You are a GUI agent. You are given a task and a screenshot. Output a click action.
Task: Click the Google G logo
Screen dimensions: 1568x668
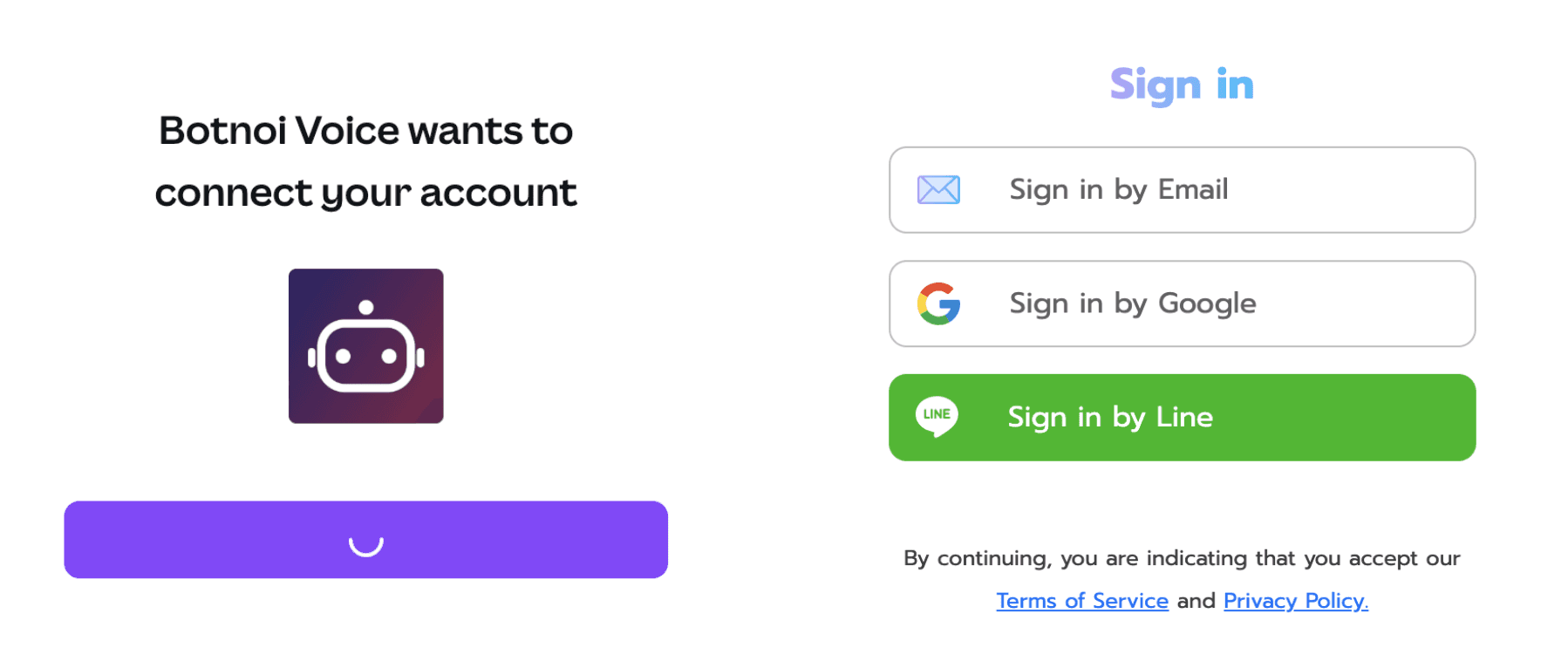pyautogui.click(x=938, y=303)
